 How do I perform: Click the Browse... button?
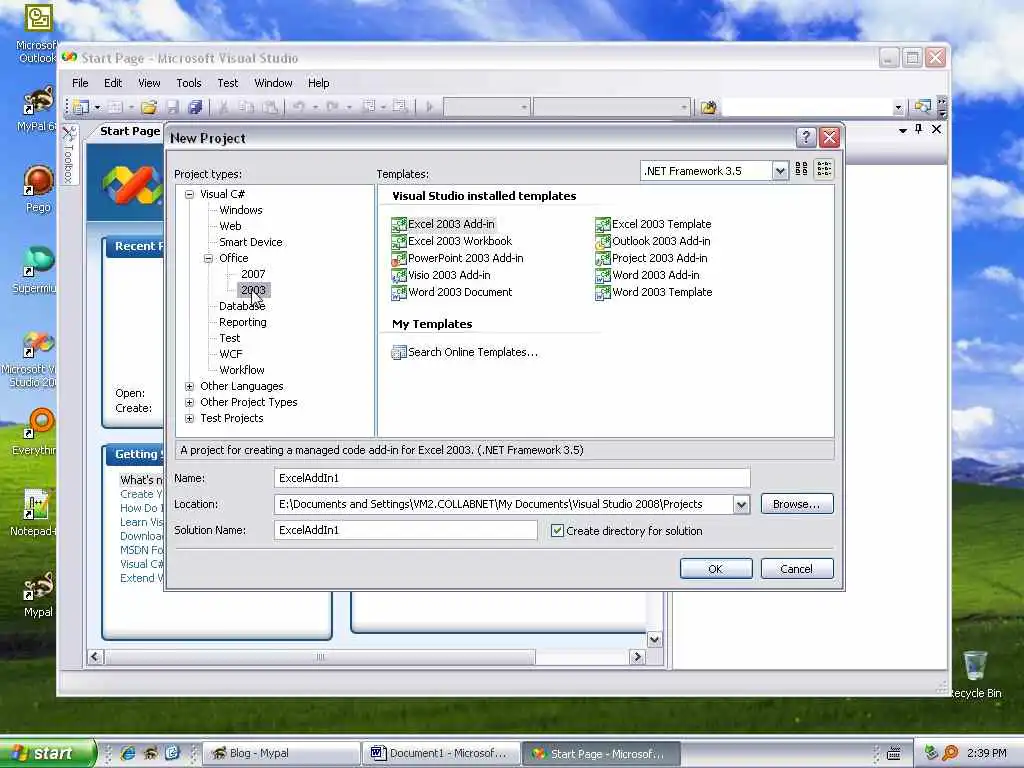click(x=797, y=504)
